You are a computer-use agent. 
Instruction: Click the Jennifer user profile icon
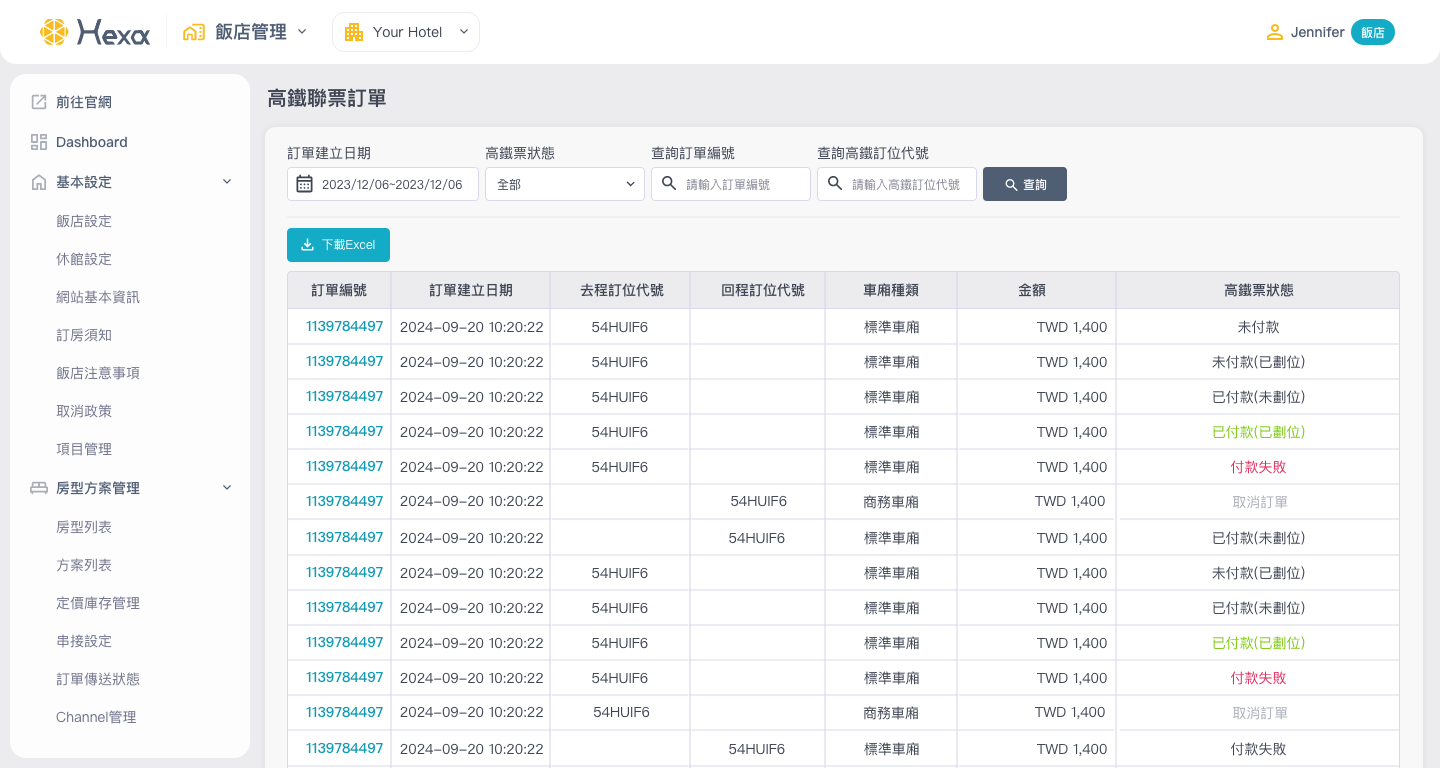click(x=1274, y=32)
